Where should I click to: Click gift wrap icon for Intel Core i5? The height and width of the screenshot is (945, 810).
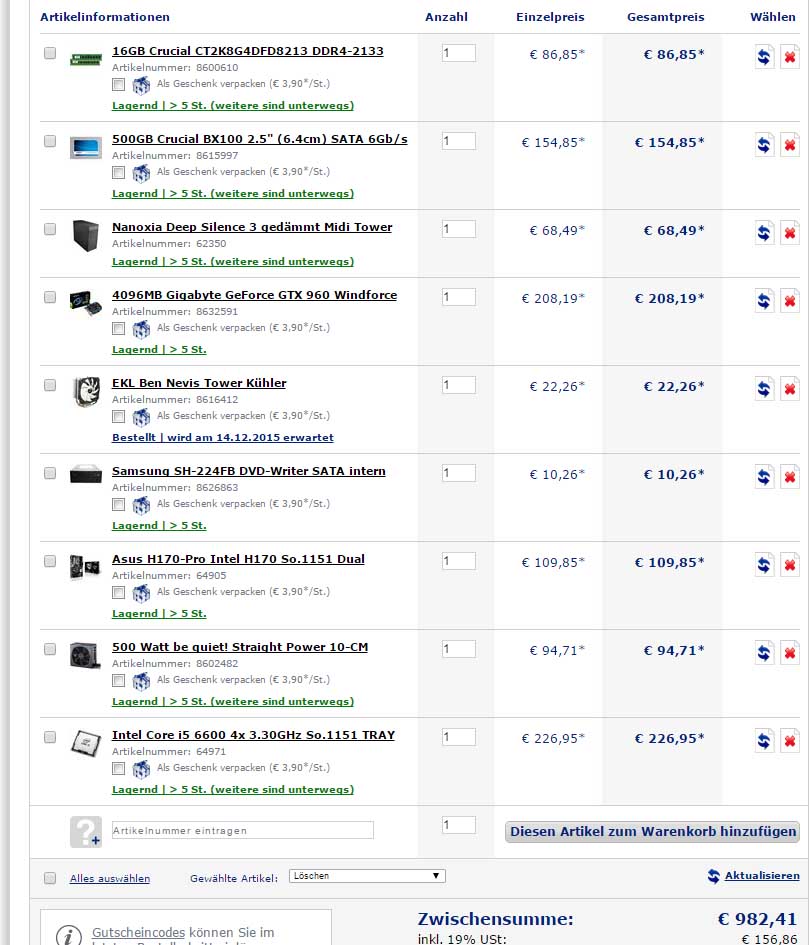[x=141, y=770]
